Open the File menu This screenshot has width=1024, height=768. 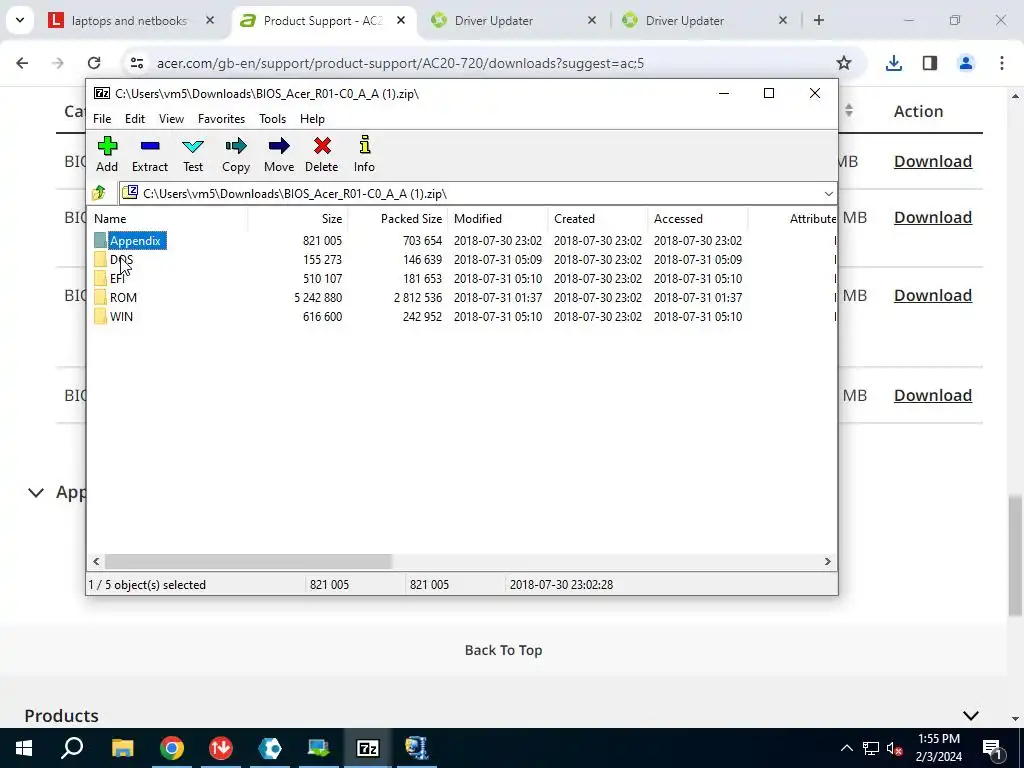102,119
